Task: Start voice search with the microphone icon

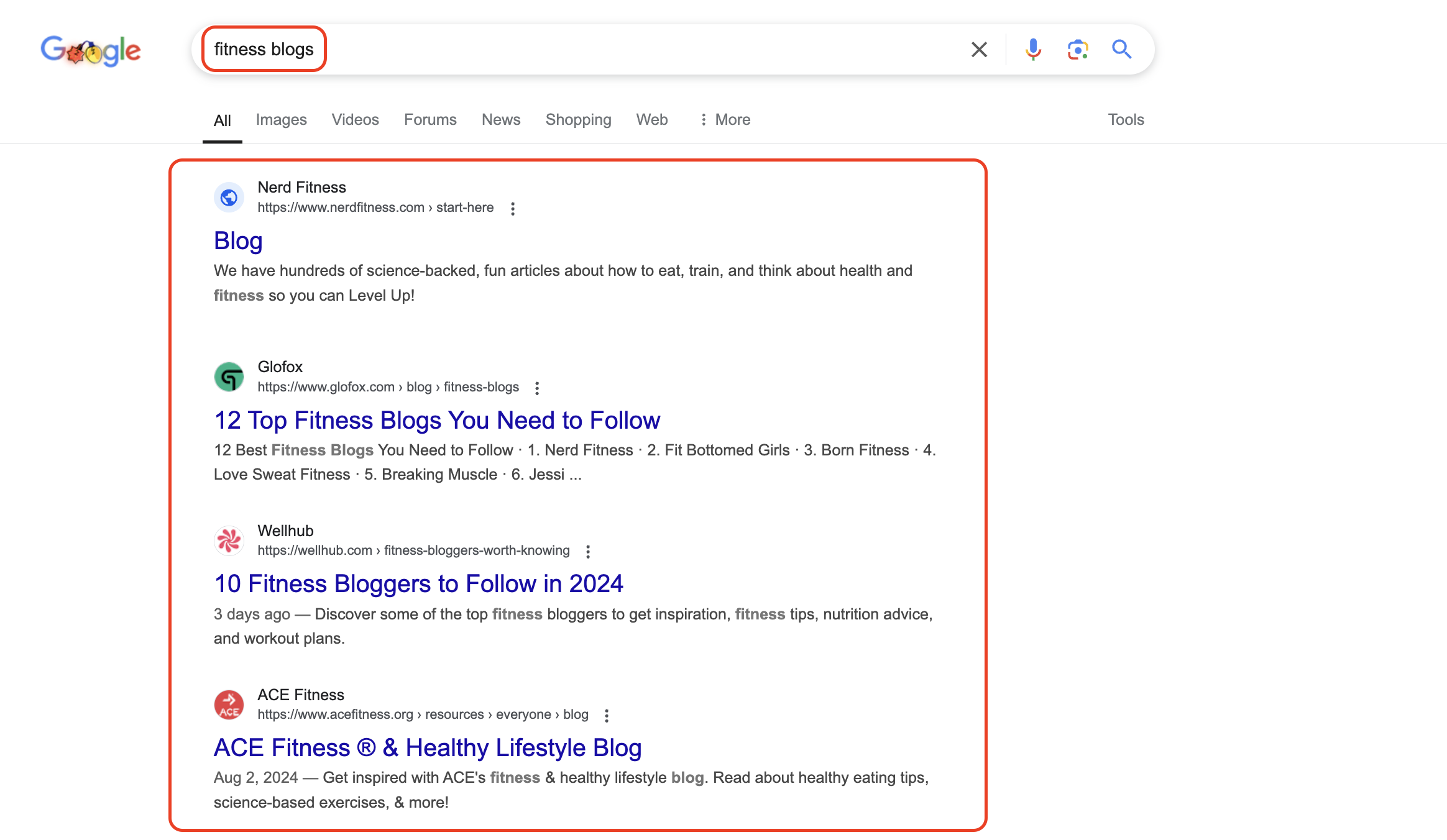Action: tap(1033, 49)
